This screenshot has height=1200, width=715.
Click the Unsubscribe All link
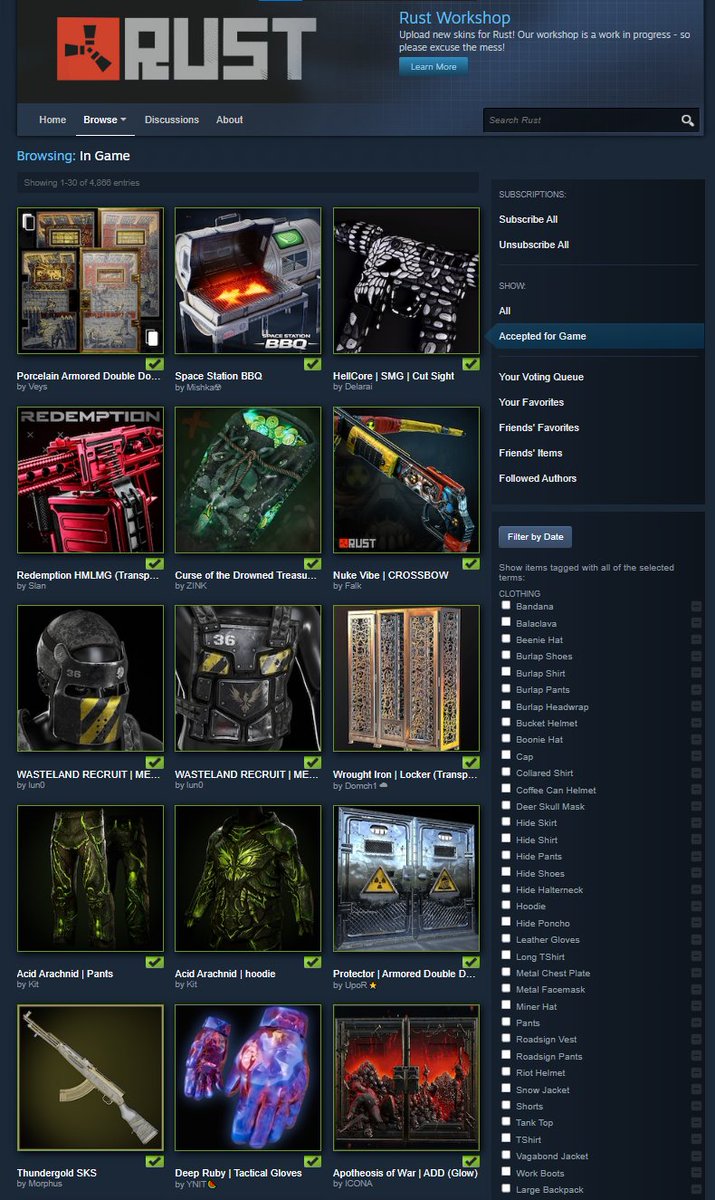click(x=534, y=244)
